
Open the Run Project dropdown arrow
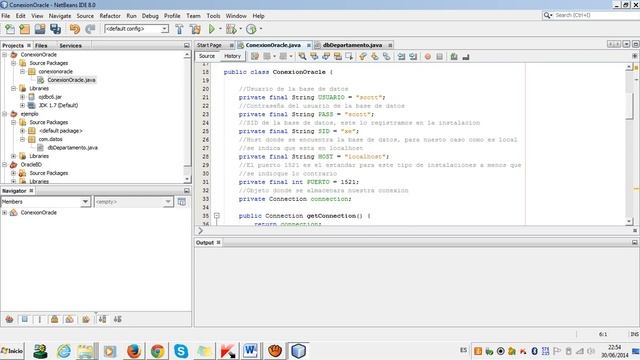tap(220, 29)
